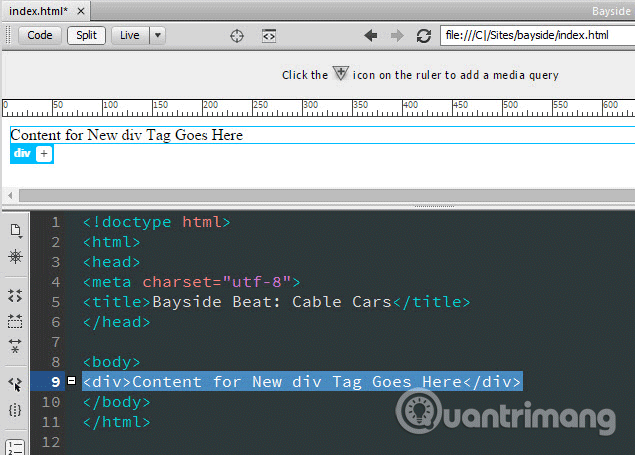Click the Live Code icon in toolbar
Viewport: 635px width, 455px height.
pos(269,36)
